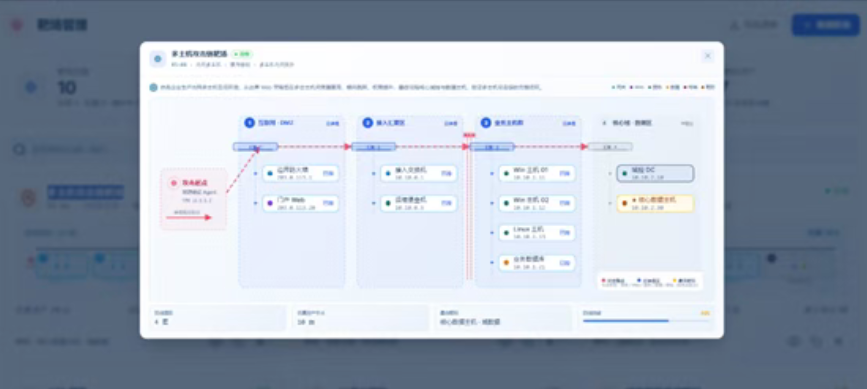Select the 业务数据库 node

(x=537, y=263)
